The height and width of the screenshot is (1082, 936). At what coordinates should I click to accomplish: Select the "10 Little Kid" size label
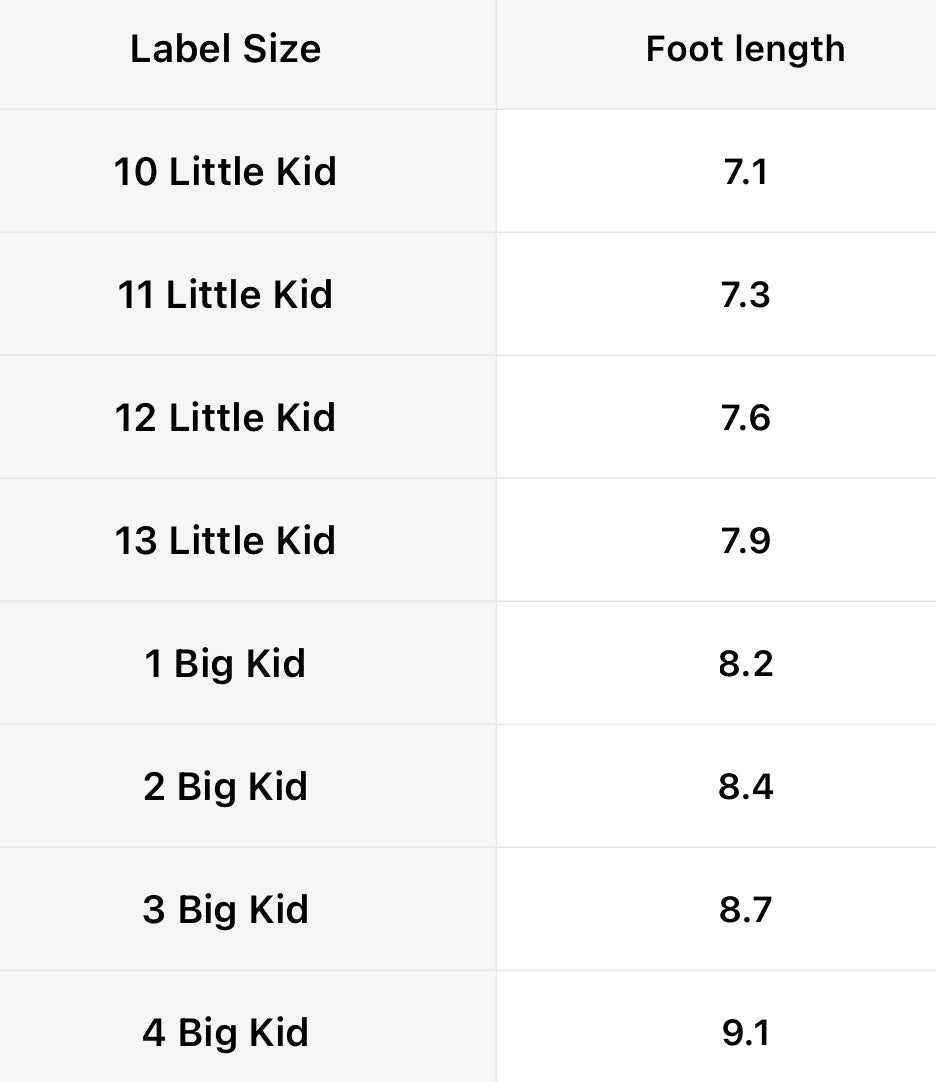[x=225, y=172]
